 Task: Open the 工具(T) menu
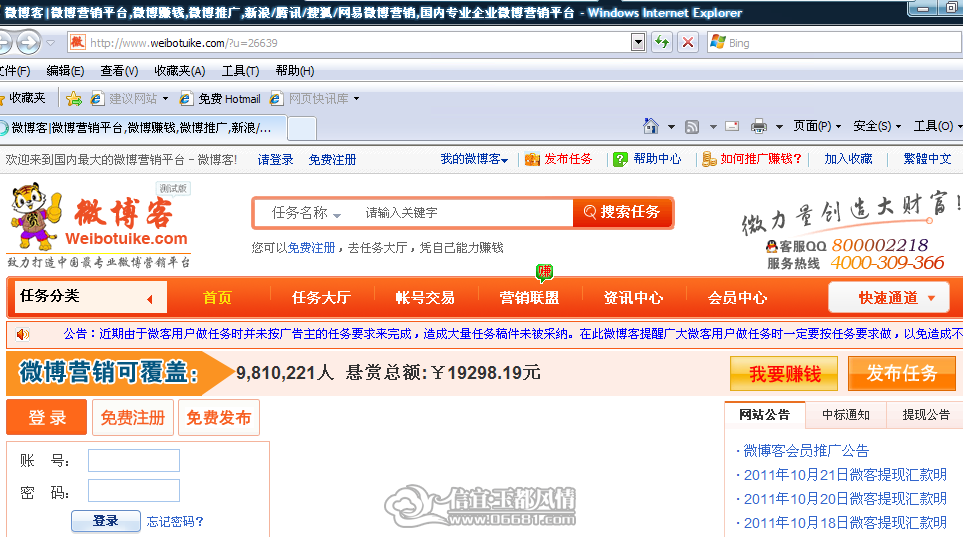240,71
